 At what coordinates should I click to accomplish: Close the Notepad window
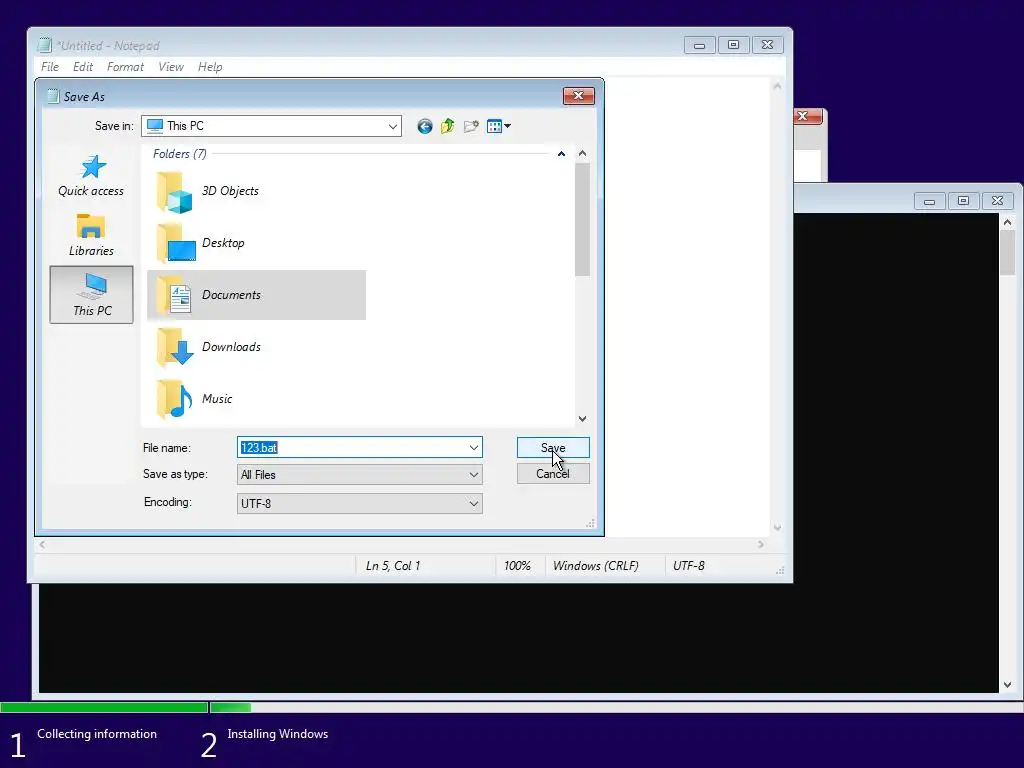click(767, 45)
